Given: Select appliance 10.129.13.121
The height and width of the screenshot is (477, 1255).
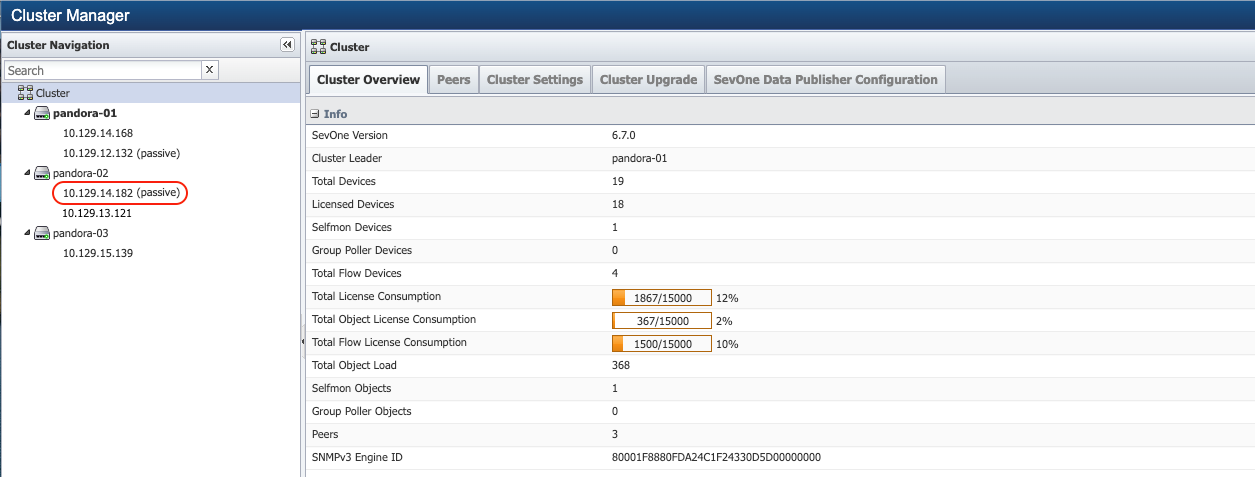Looking at the screenshot, I should pos(98,213).
